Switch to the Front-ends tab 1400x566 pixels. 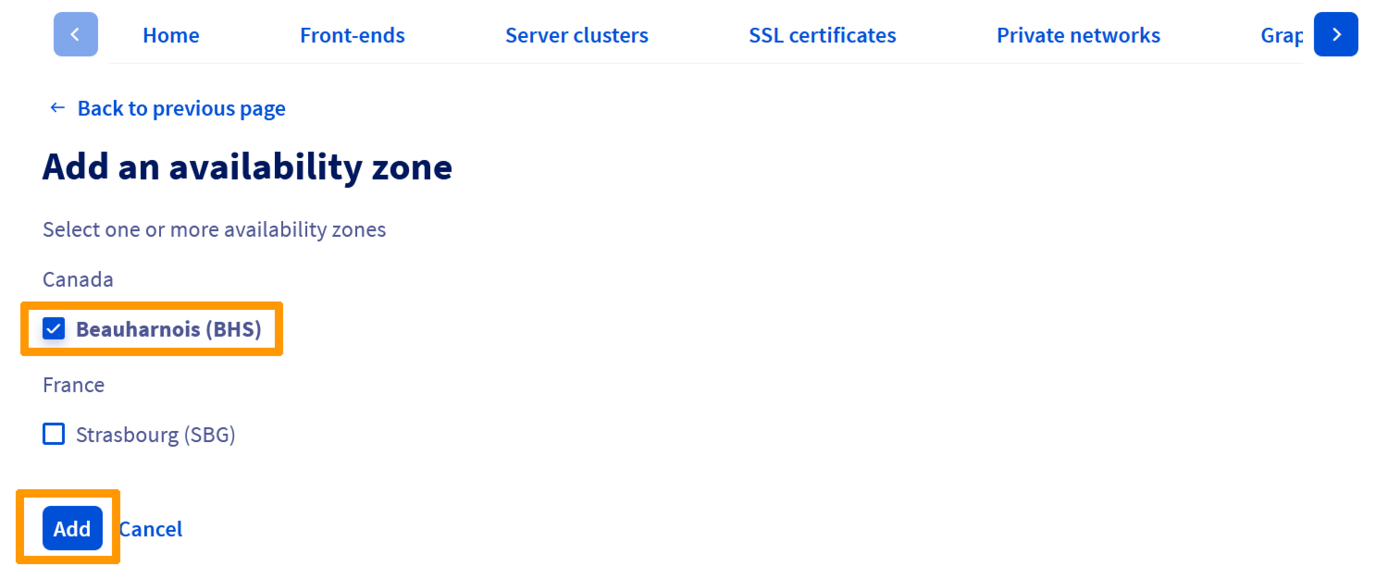352,35
